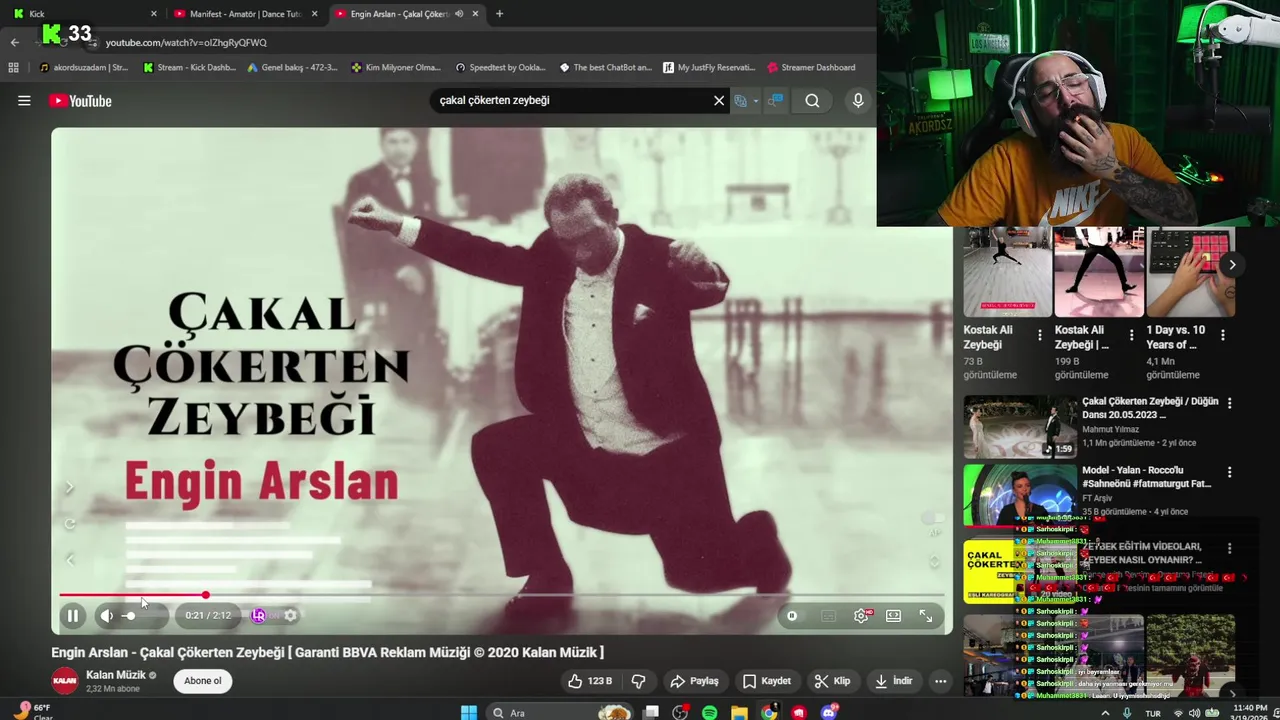This screenshot has height=720, width=1280.
Task: Like the video with 123 B thumbs up
Action: [590, 681]
